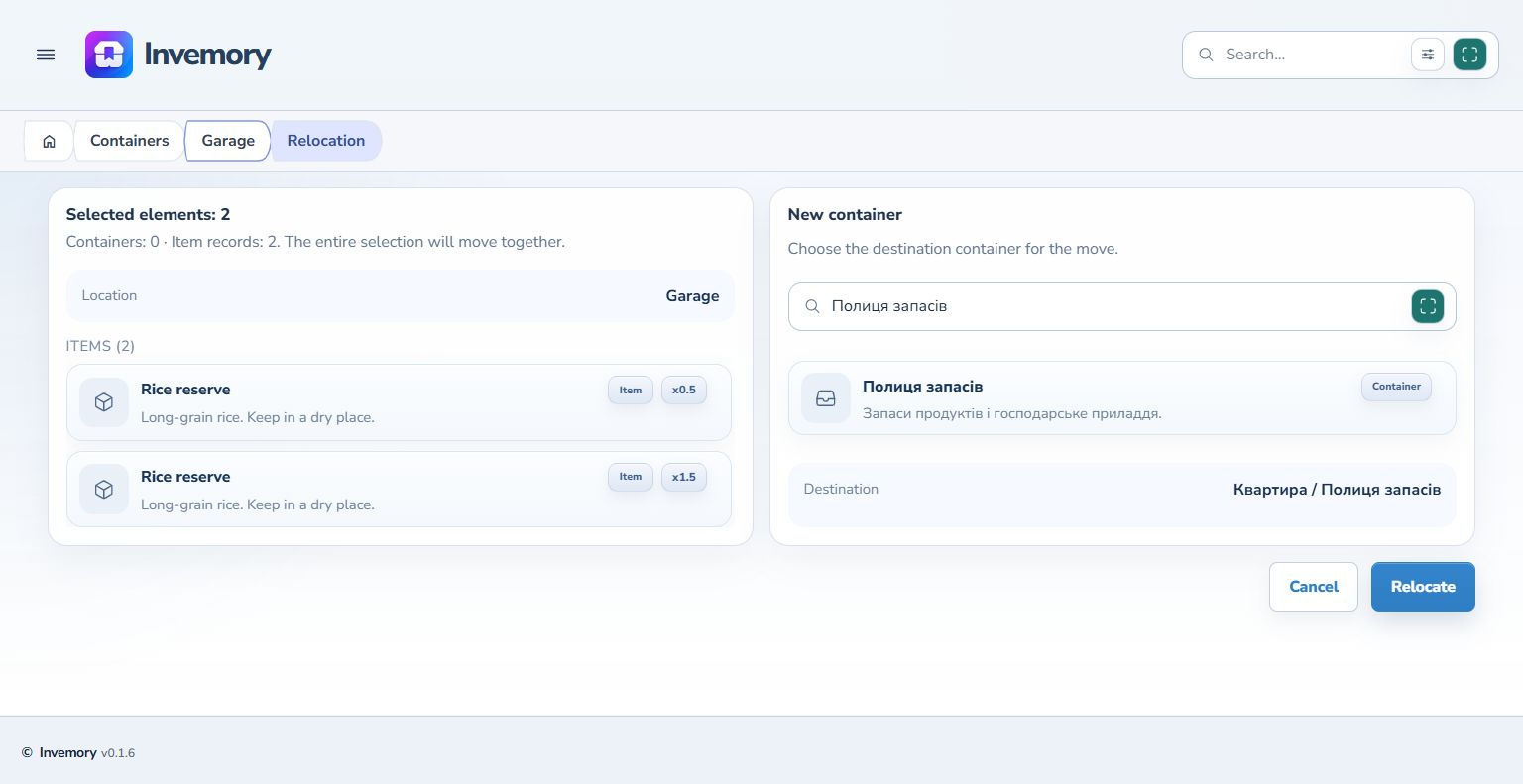Open the hamburger navigation menu
Screen dimensions: 1523x784
point(46,55)
